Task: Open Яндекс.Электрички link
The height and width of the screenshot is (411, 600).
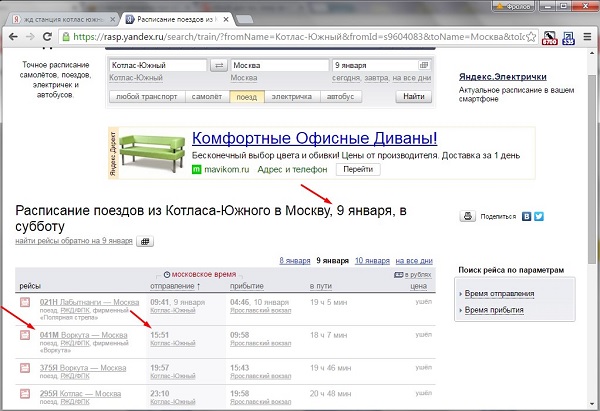Action: point(502,77)
